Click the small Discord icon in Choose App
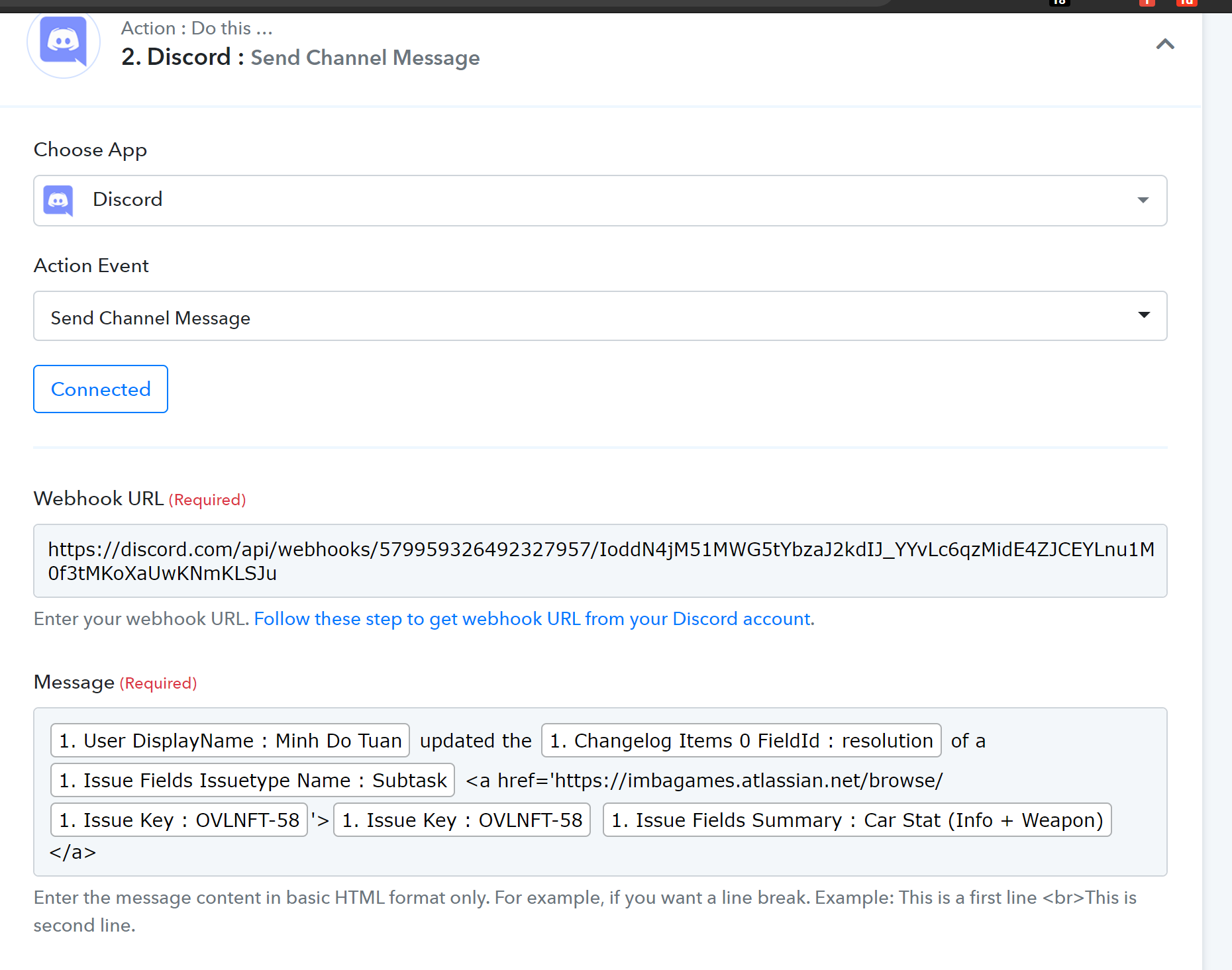 58,200
